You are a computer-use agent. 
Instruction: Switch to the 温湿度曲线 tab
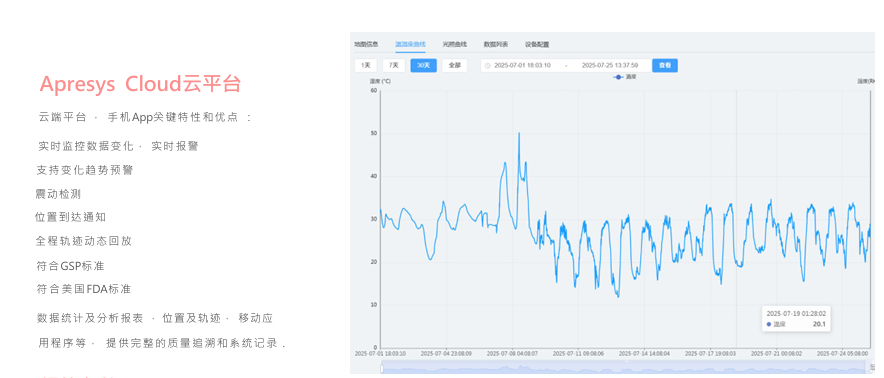point(410,44)
